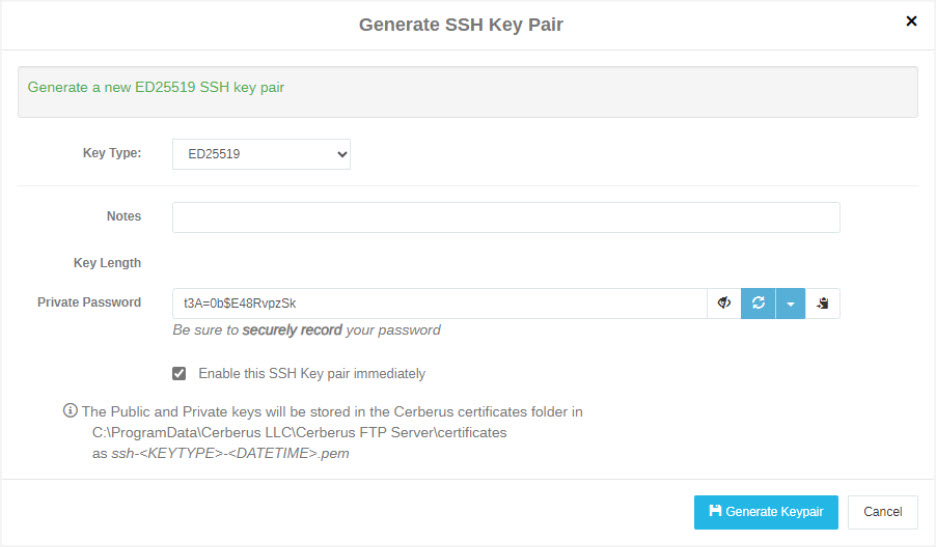Select the Key Type label
936x547 pixels.
(x=112, y=153)
